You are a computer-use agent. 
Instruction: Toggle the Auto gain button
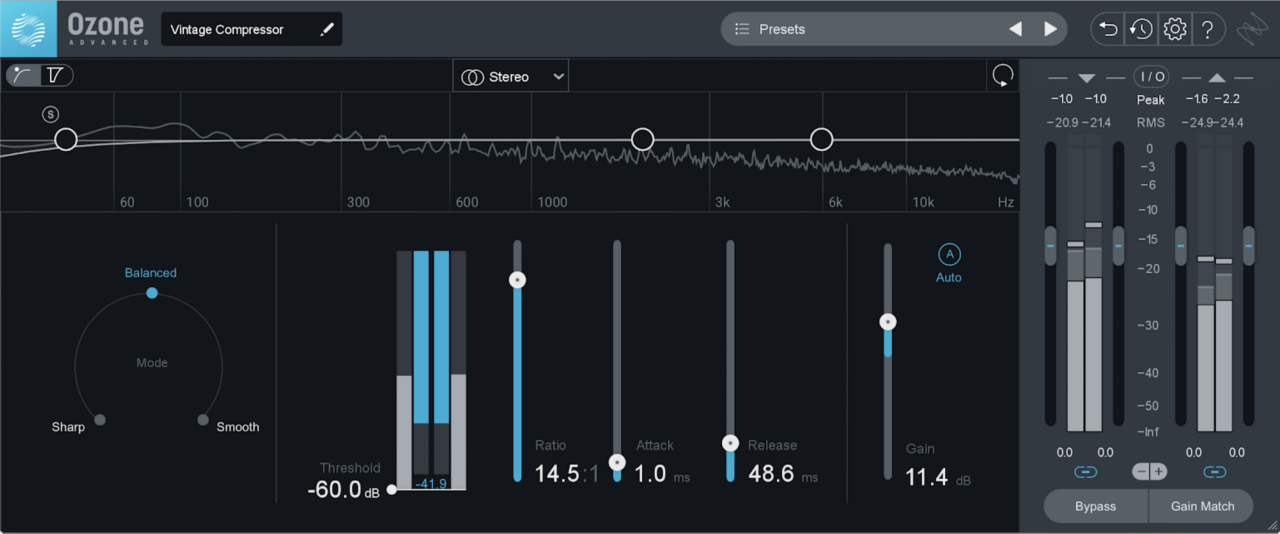pyautogui.click(x=948, y=254)
